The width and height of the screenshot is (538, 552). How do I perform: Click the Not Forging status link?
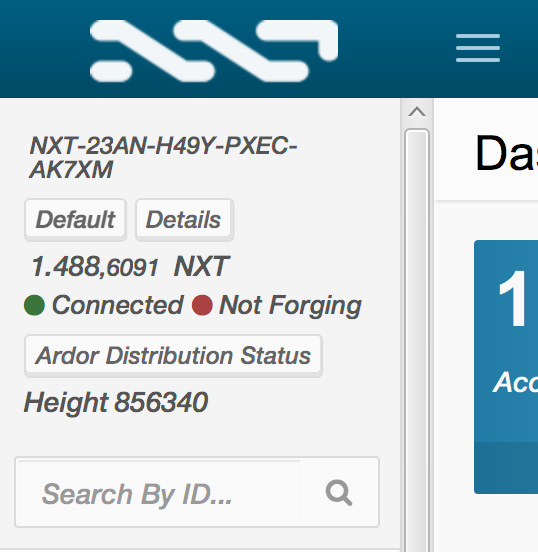pyautogui.click(x=290, y=306)
